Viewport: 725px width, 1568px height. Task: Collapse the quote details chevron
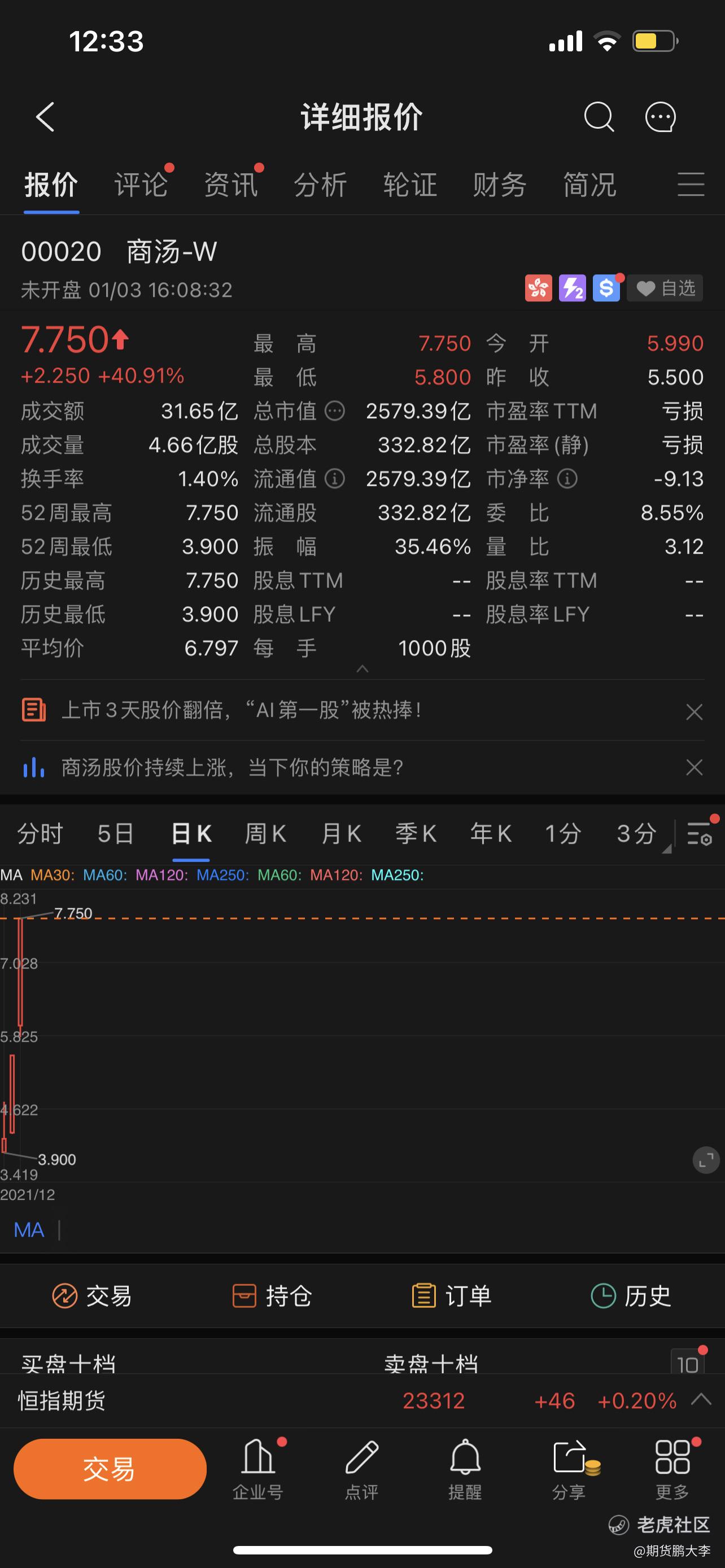[x=362, y=669]
